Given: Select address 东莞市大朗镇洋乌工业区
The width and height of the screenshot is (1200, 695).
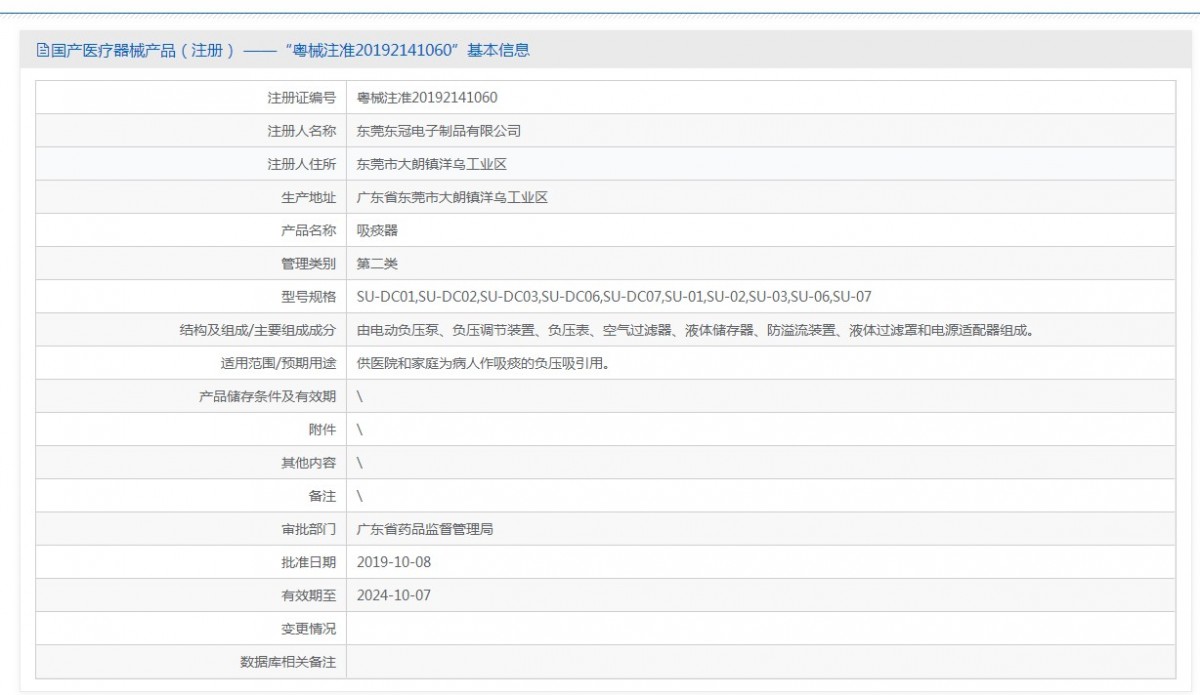Looking at the screenshot, I should (432, 164).
